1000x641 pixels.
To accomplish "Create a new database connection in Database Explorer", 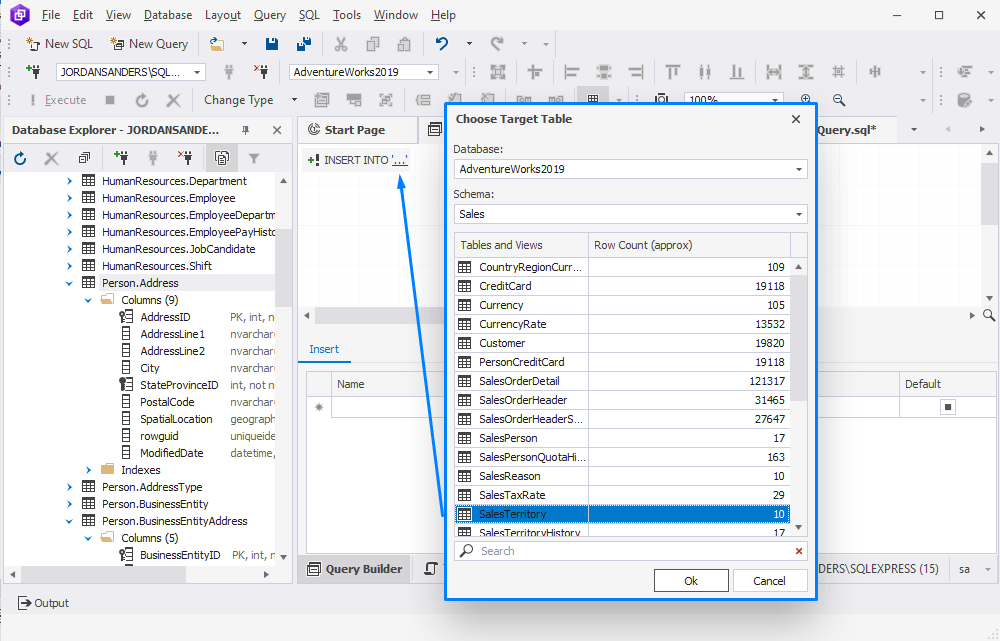I will pyautogui.click(x=123, y=157).
